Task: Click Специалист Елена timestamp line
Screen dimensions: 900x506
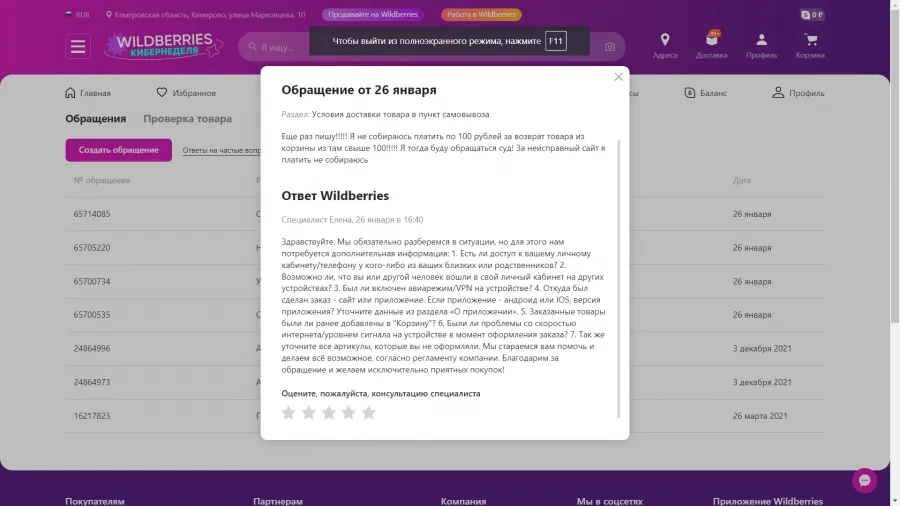Action: coord(352,220)
